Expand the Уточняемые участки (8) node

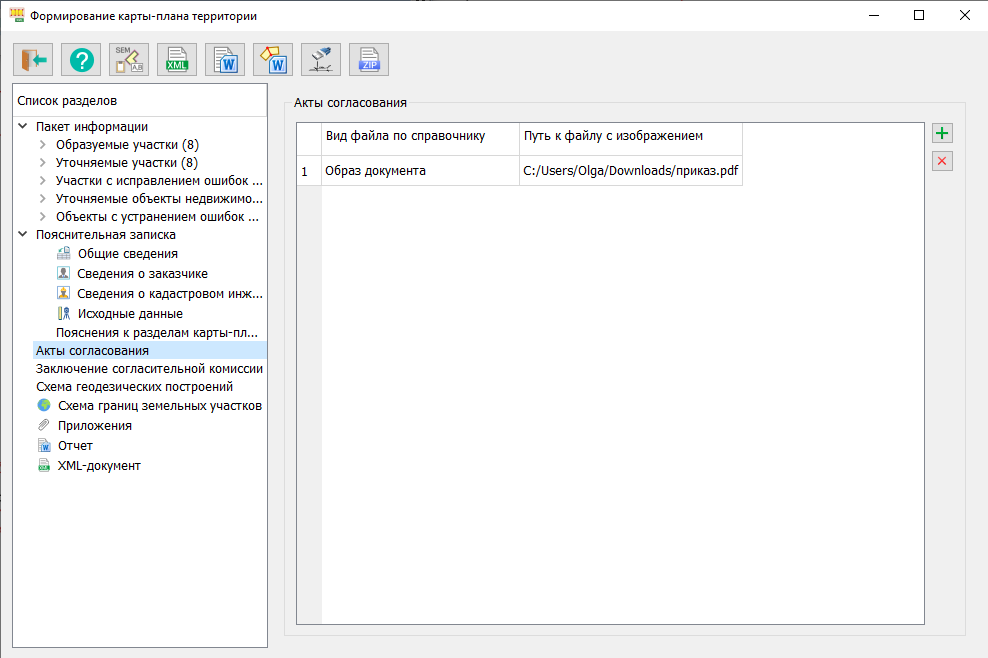[x=43, y=163]
